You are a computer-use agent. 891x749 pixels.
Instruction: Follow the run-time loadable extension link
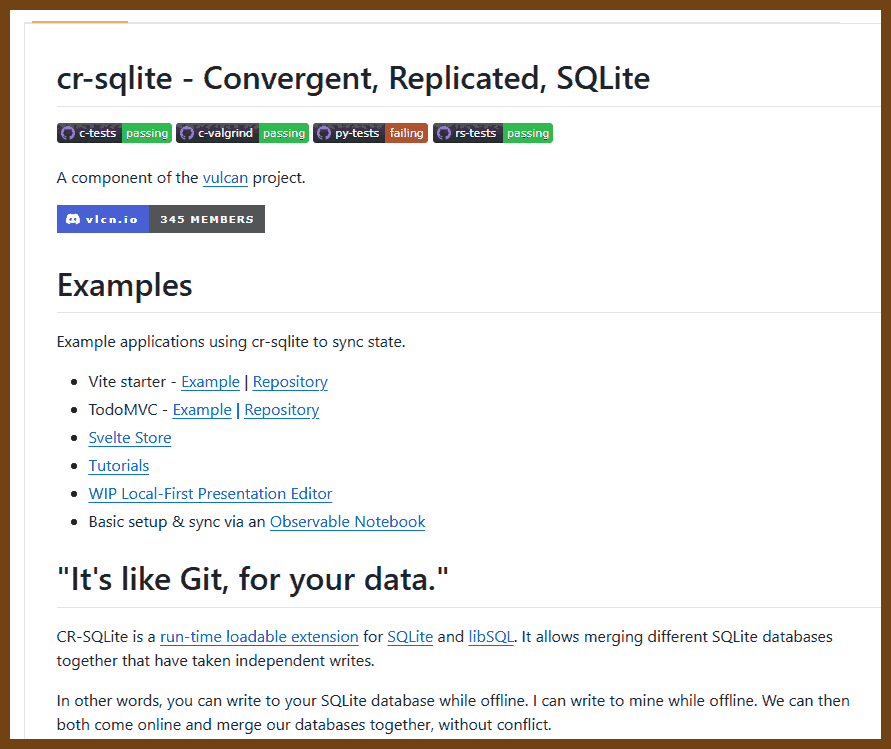[x=259, y=636]
